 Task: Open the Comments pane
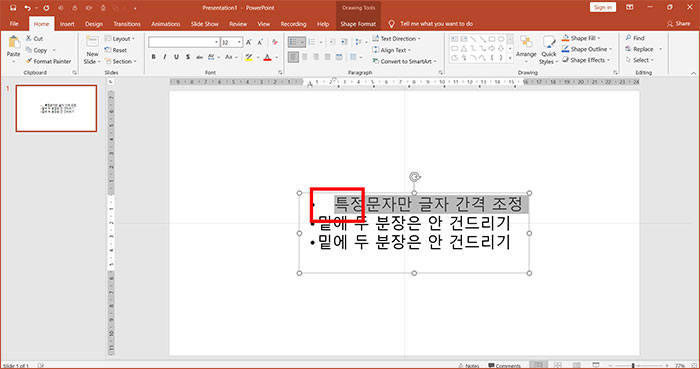pos(504,365)
